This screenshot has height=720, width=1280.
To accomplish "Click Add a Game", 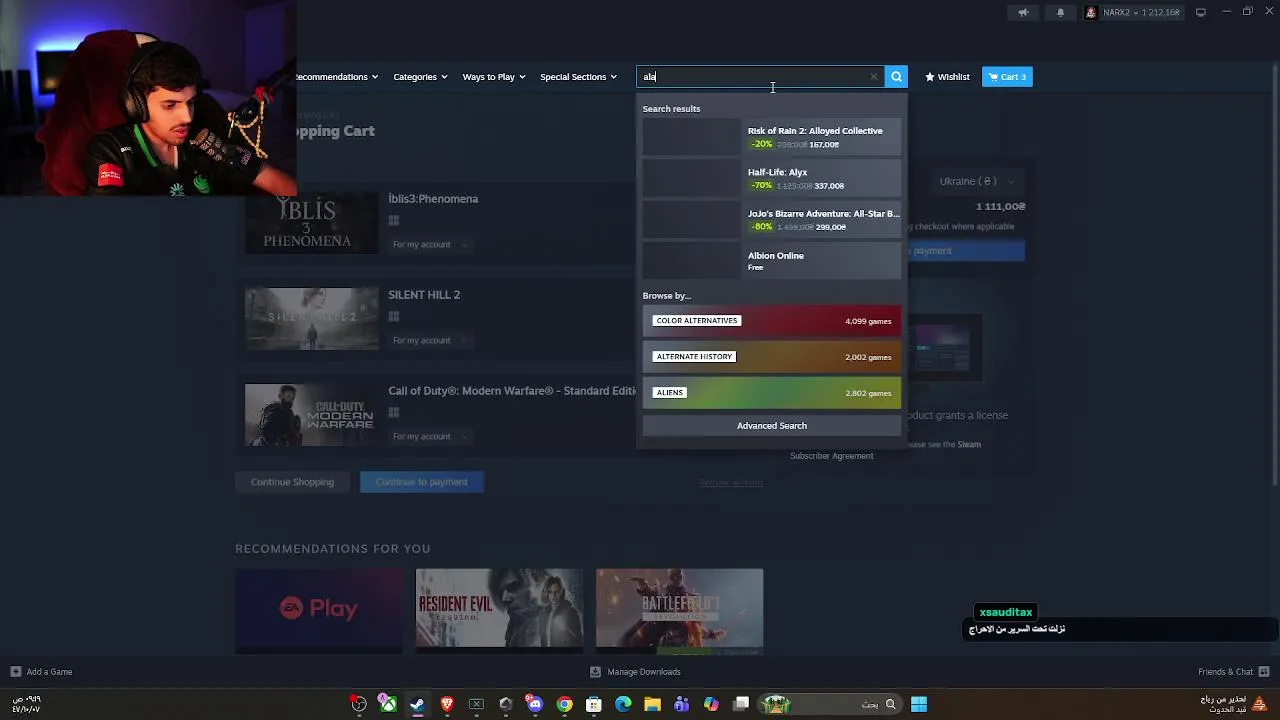I will pyautogui.click(x=41, y=672).
